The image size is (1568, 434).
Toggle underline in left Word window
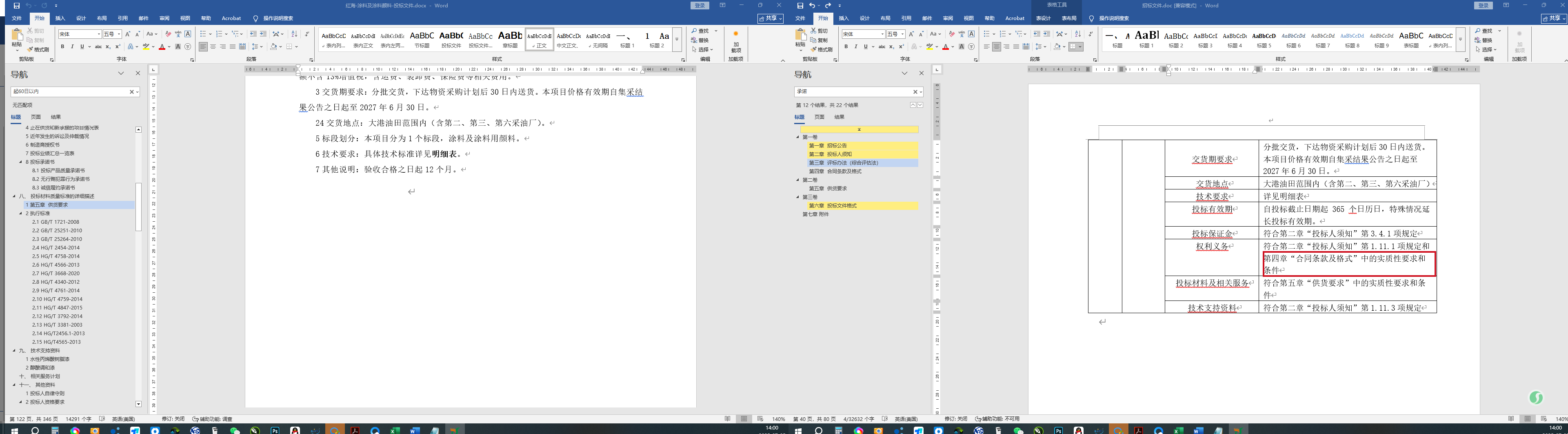click(82, 47)
